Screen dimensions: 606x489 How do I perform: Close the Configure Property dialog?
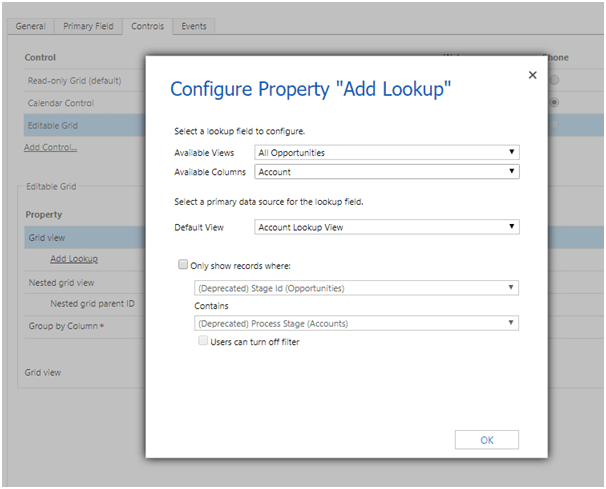[x=532, y=75]
